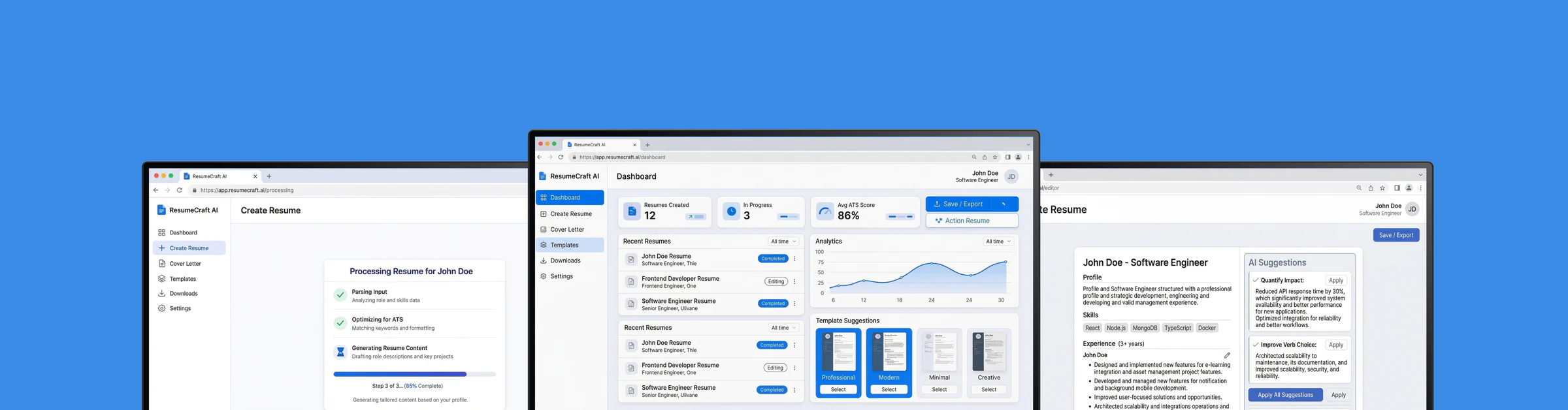
Task: Expand the All time dropdown in Analytics
Action: click(998, 242)
